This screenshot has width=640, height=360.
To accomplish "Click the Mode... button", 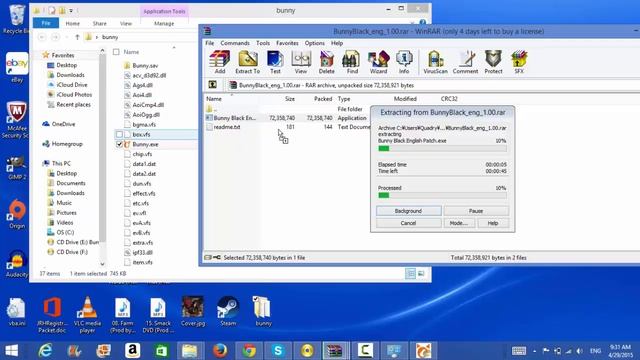I will (x=458, y=223).
